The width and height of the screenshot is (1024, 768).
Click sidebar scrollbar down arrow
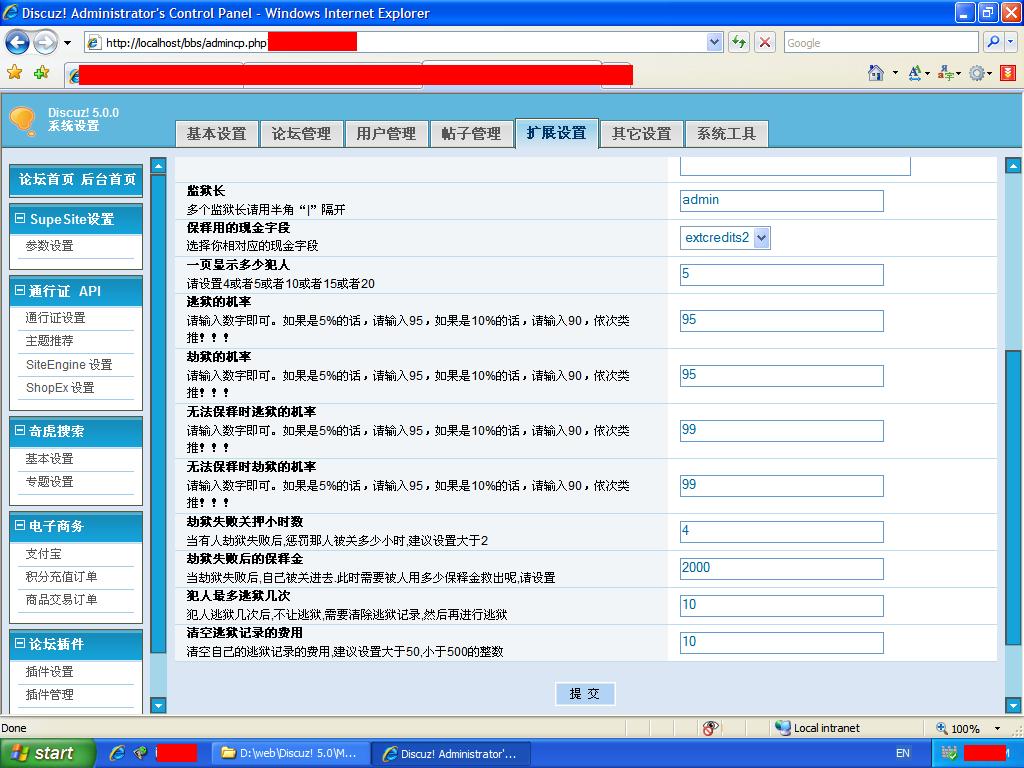pyautogui.click(x=158, y=705)
